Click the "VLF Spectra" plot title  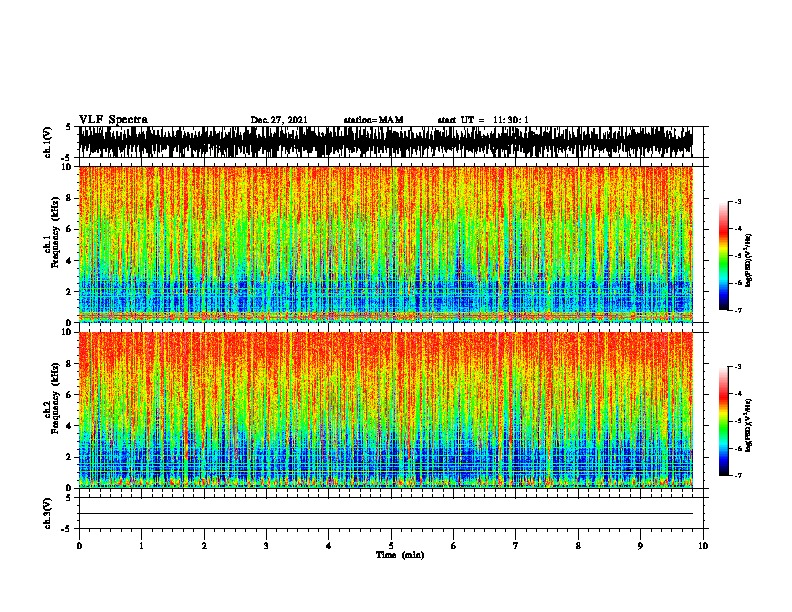coord(113,120)
